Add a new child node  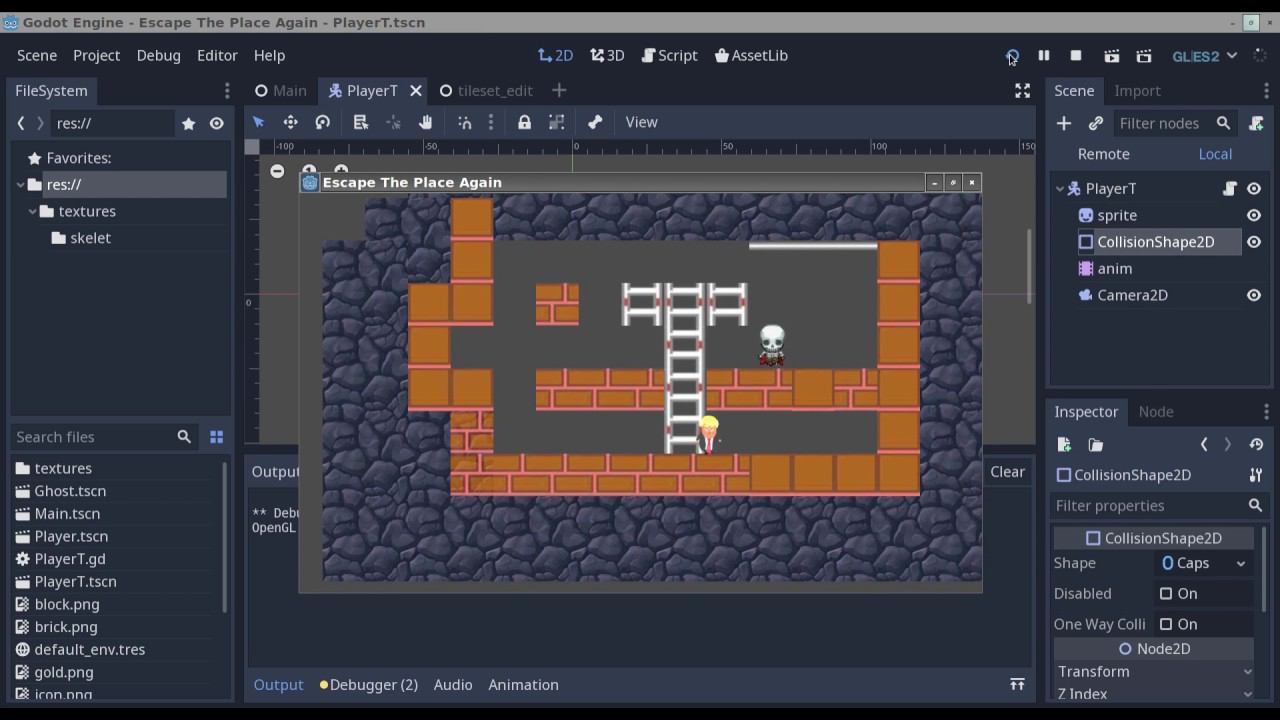(x=1064, y=123)
